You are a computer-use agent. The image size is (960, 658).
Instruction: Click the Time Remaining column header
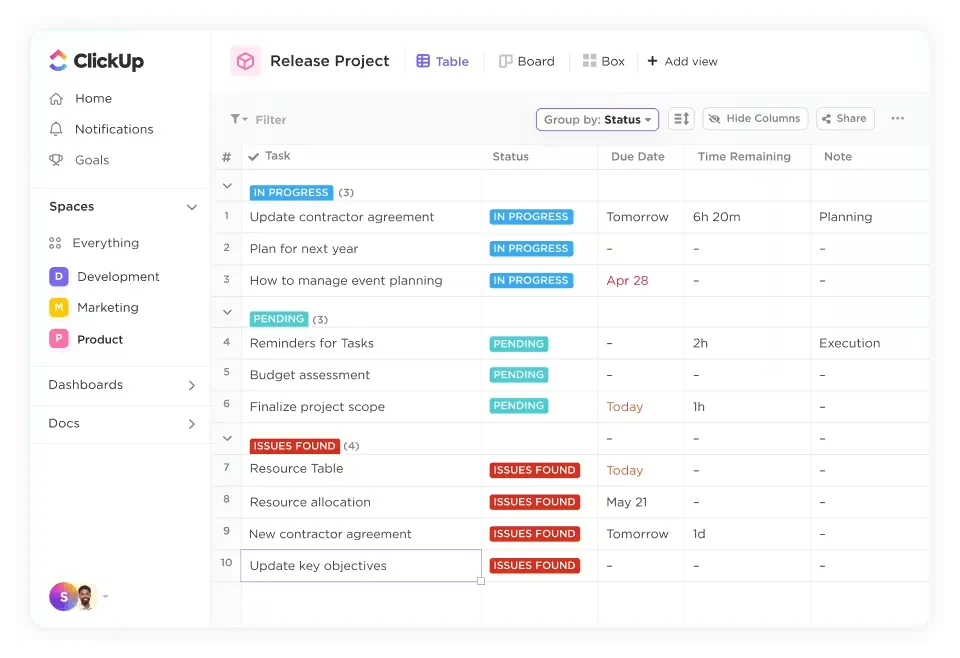(744, 157)
